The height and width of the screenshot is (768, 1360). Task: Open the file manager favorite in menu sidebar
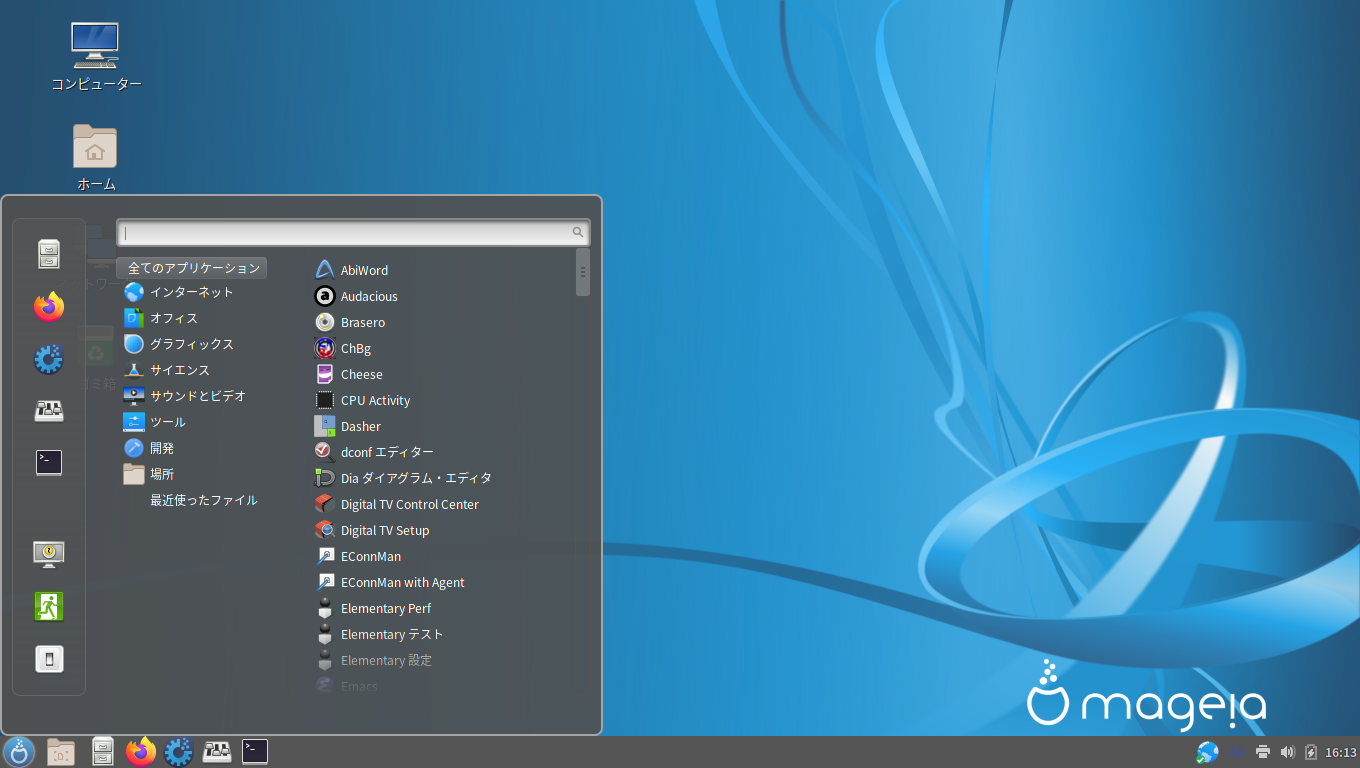pos(49,254)
